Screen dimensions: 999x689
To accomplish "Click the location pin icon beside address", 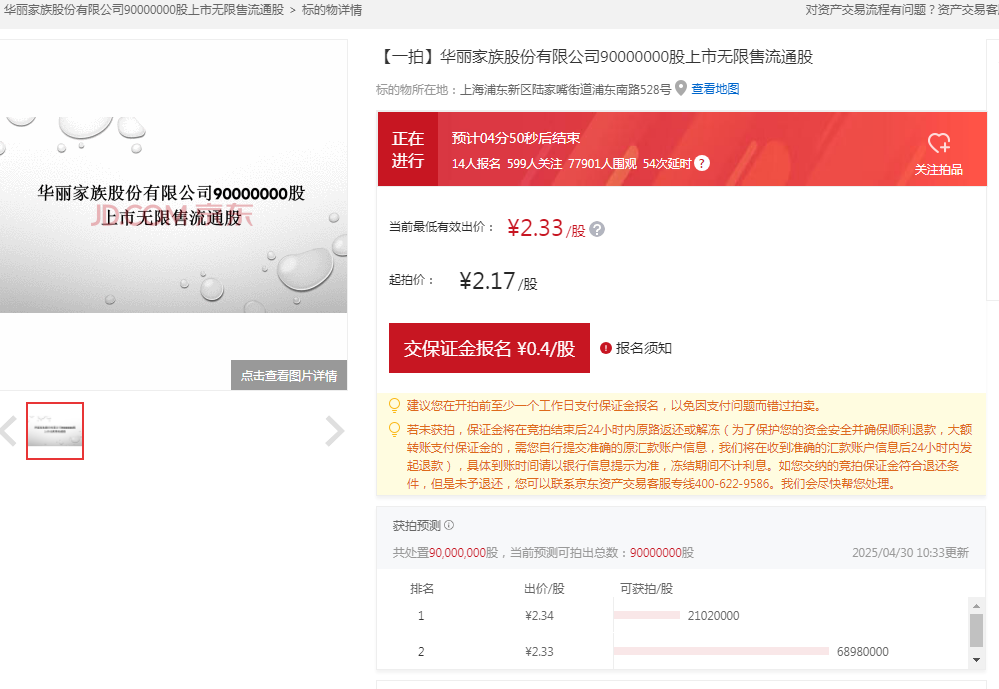I will (x=680, y=88).
